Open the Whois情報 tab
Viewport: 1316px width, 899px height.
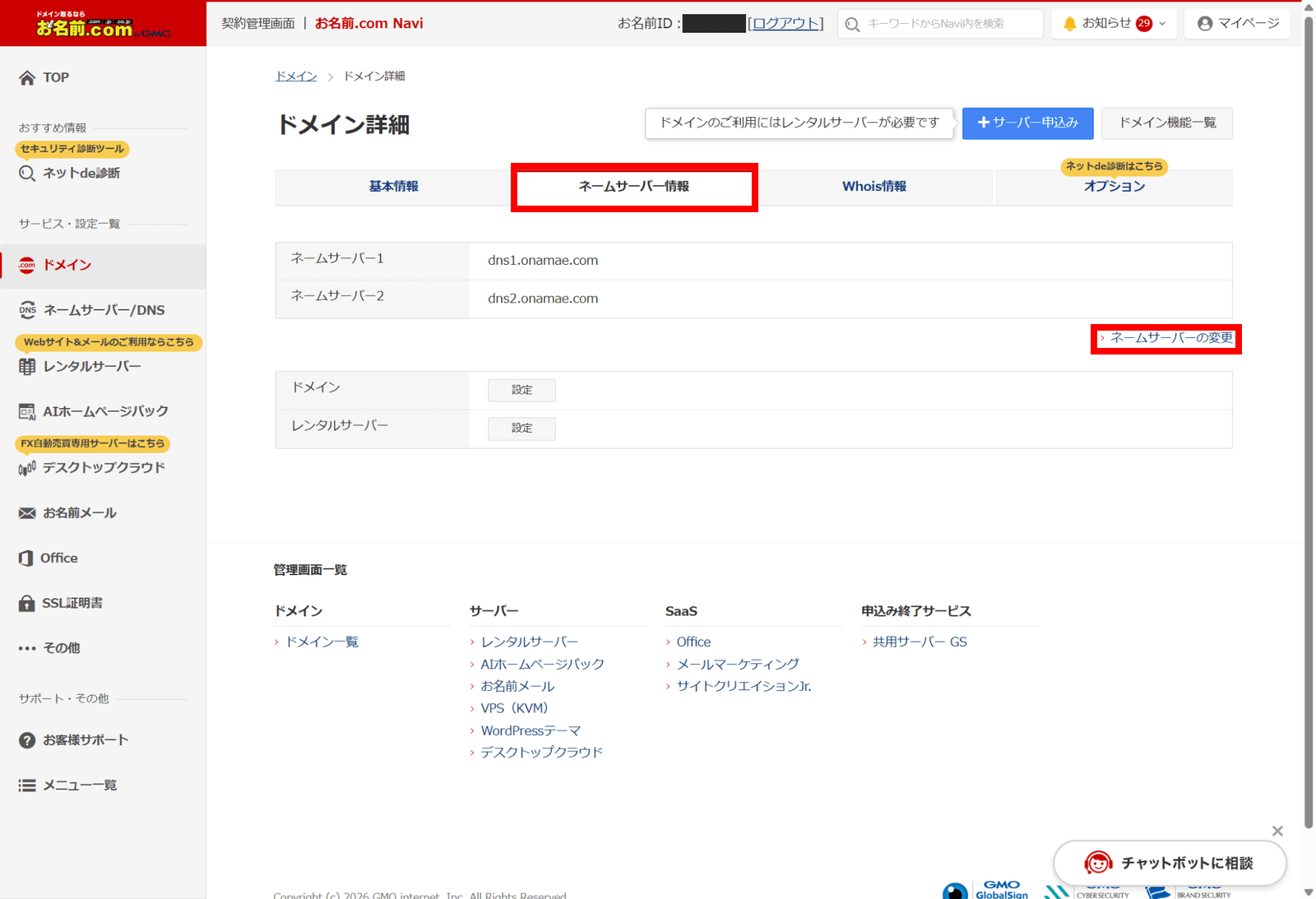[x=873, y=187]
